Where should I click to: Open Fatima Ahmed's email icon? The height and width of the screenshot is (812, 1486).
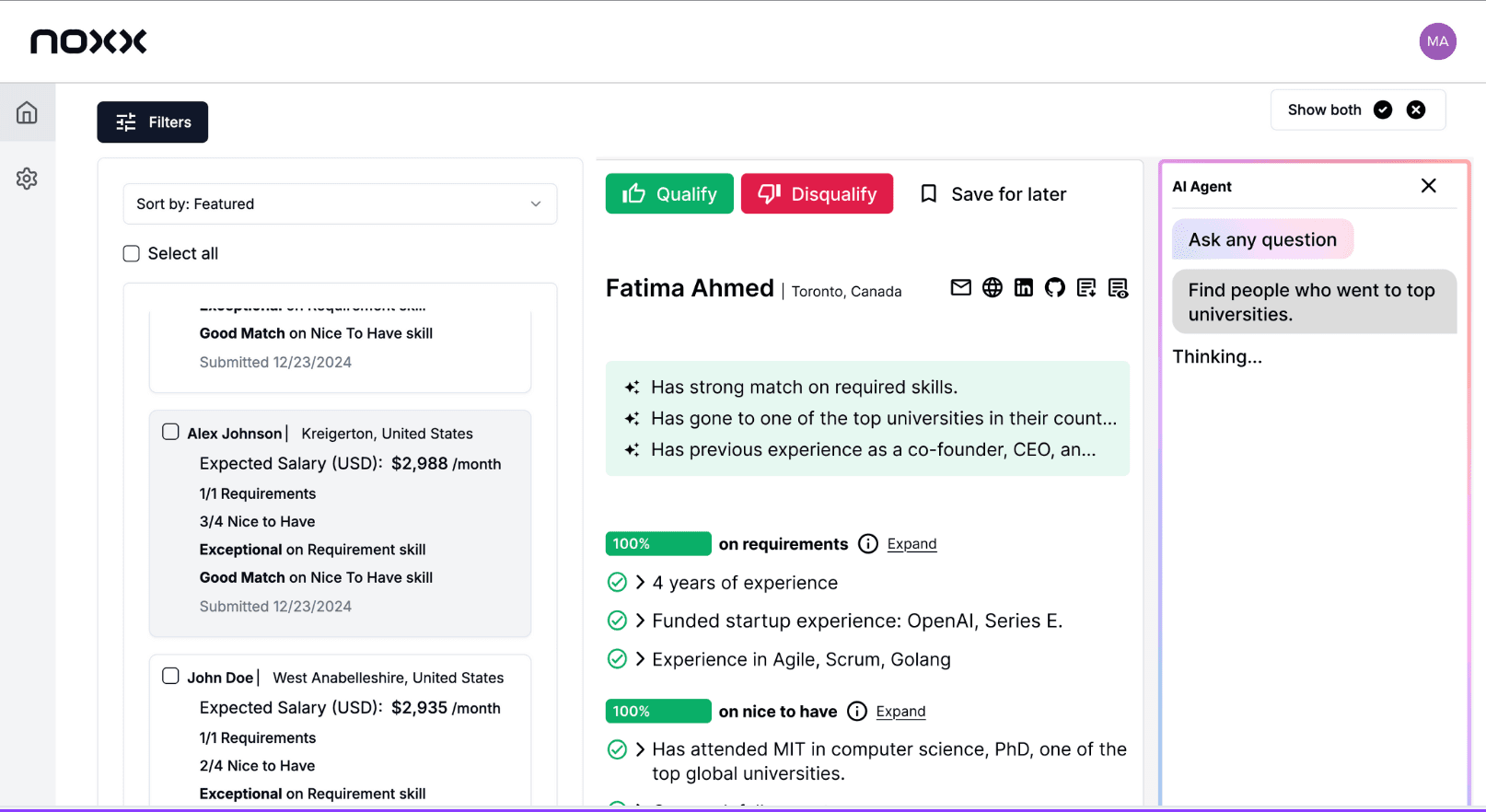pos(960,288)
